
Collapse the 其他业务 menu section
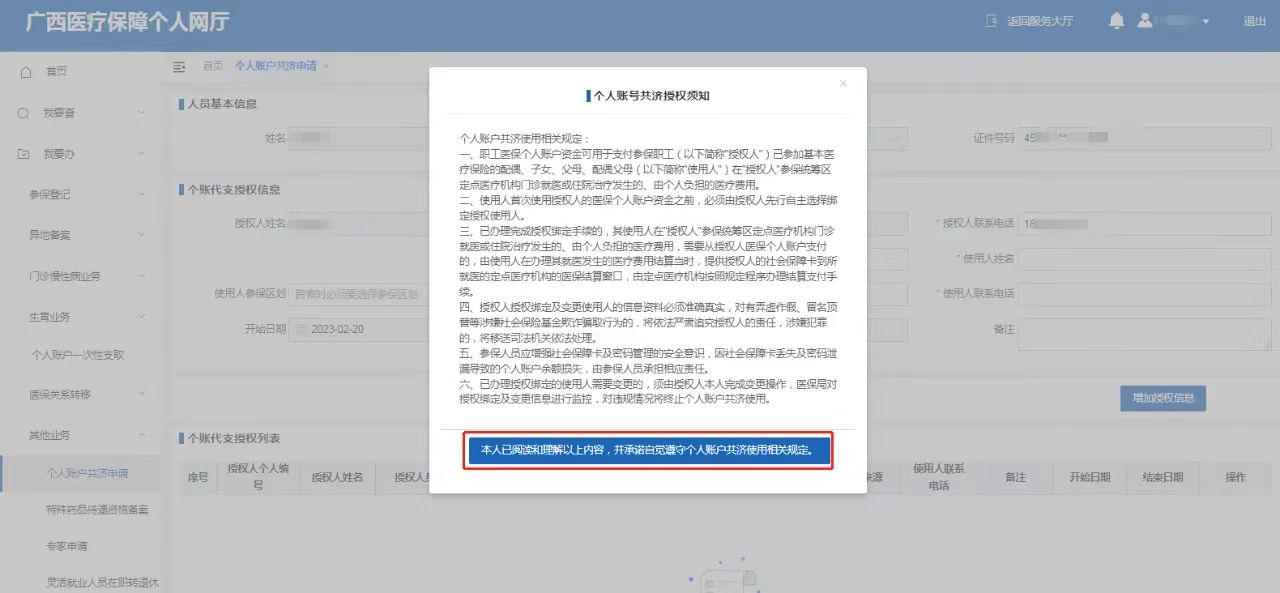pos(141,435)
